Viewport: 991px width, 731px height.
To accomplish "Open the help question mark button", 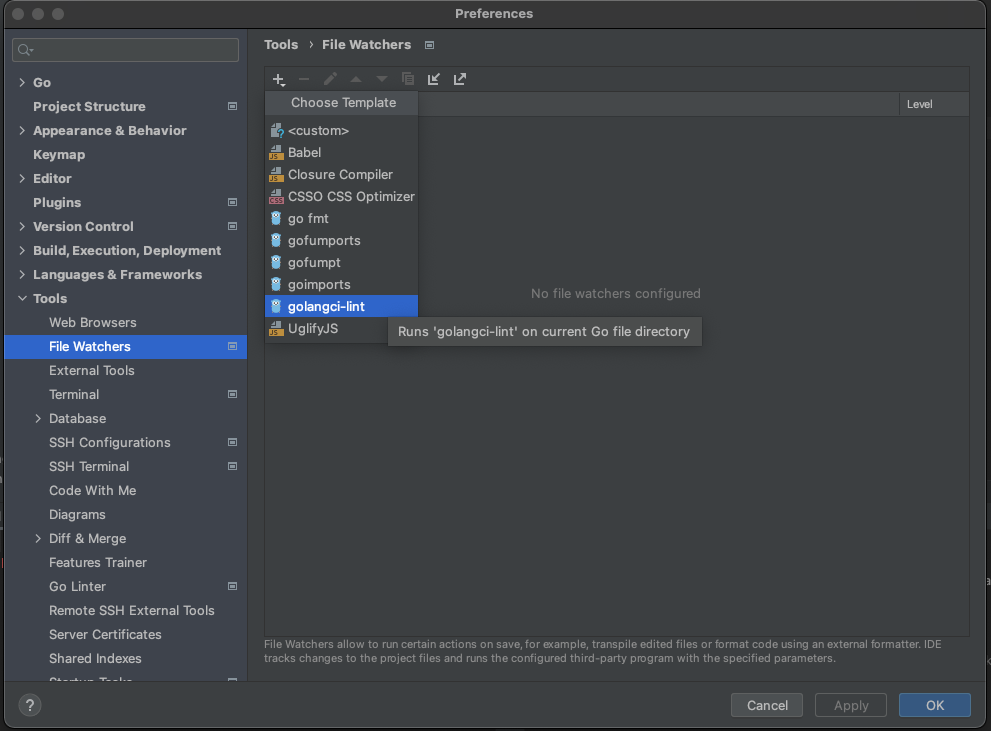I will click(x=30, y=705).
